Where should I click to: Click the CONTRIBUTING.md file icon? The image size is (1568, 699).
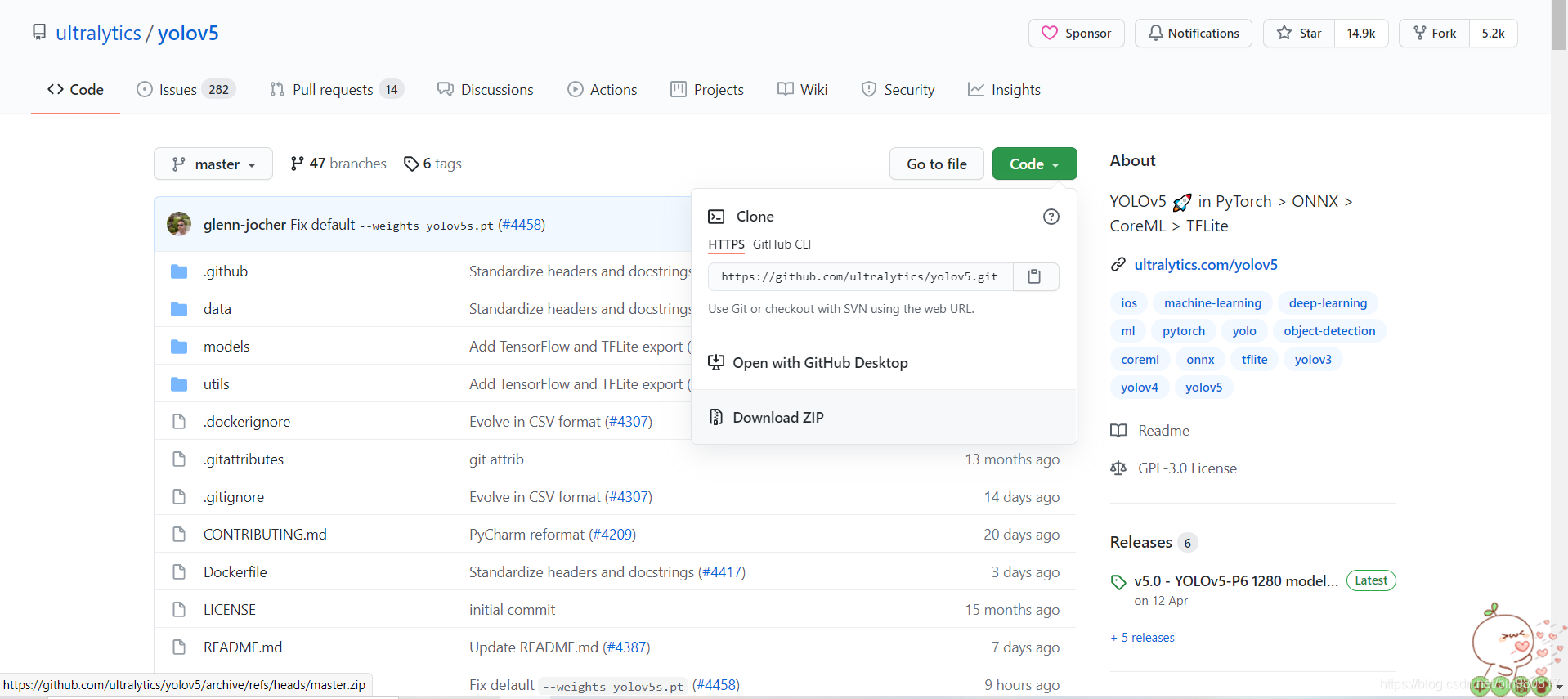(x=179, y=535)
